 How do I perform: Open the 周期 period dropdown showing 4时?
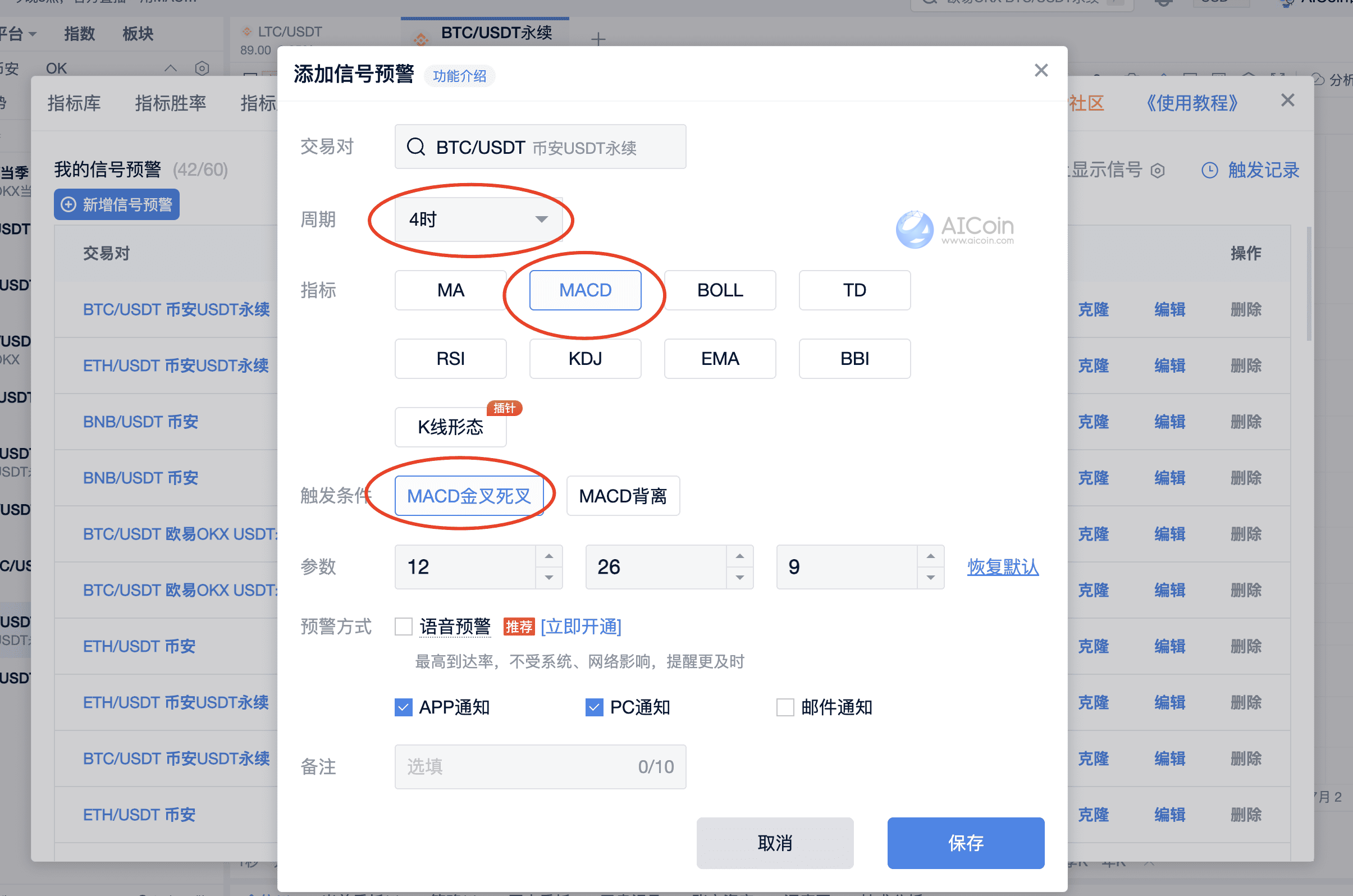click(x=478, y=220)
